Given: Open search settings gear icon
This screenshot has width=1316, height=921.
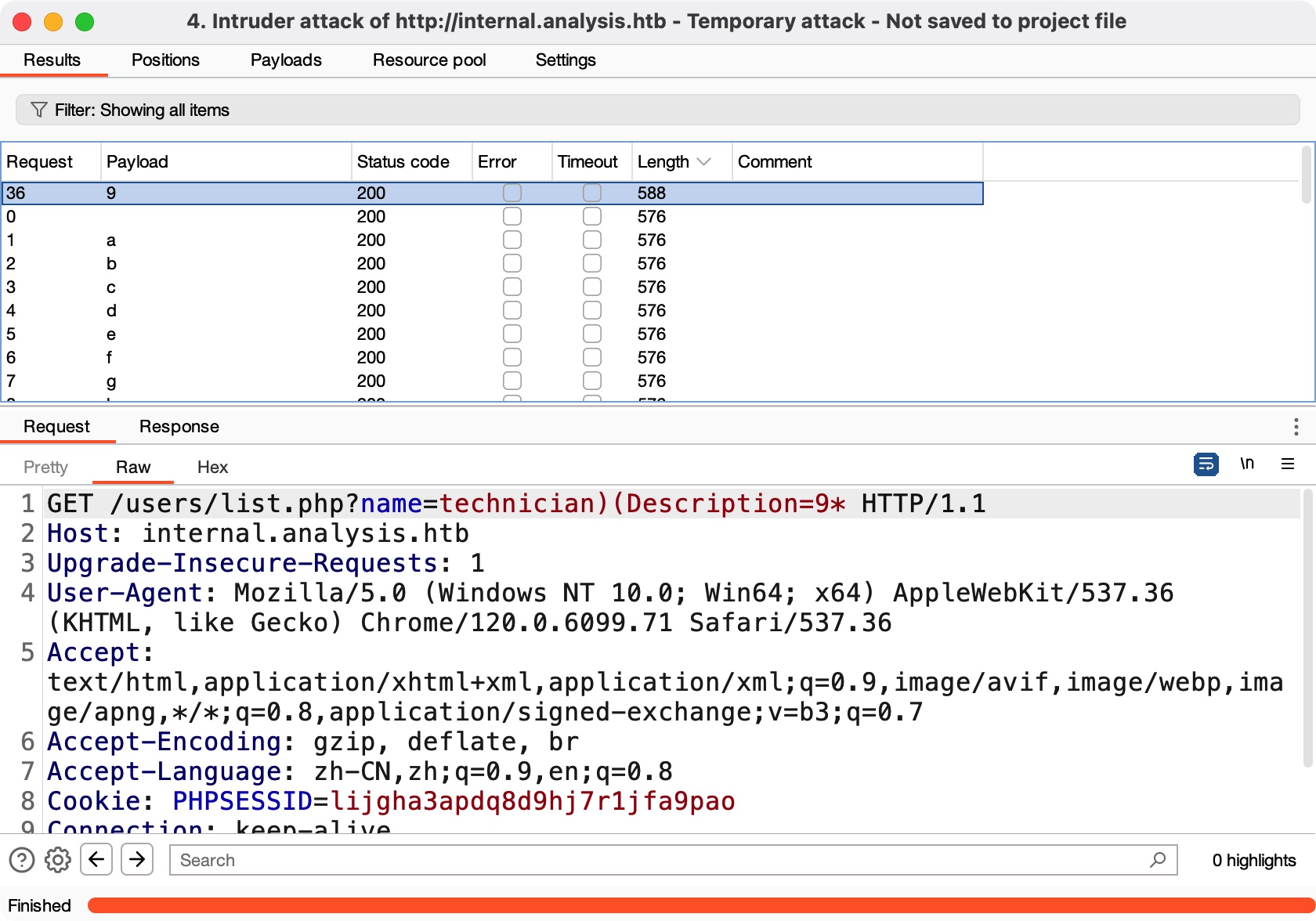Looking at the screenshot, I should (x=58, y=860).
